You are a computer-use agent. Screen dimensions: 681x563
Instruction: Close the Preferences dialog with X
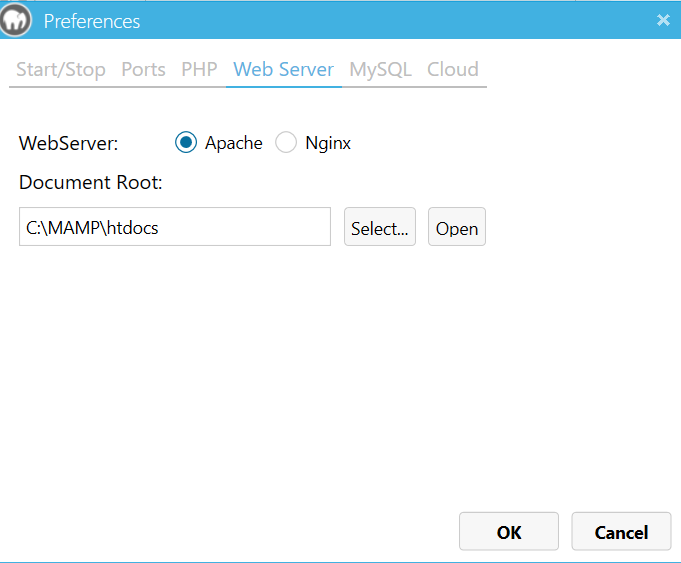point(663,20)
